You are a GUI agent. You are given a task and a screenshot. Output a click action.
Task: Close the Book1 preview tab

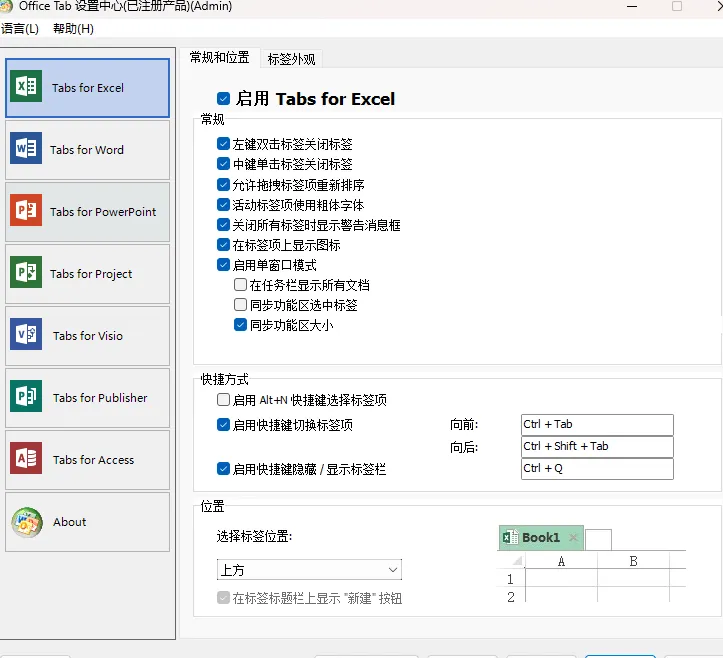tap(573, 538)
